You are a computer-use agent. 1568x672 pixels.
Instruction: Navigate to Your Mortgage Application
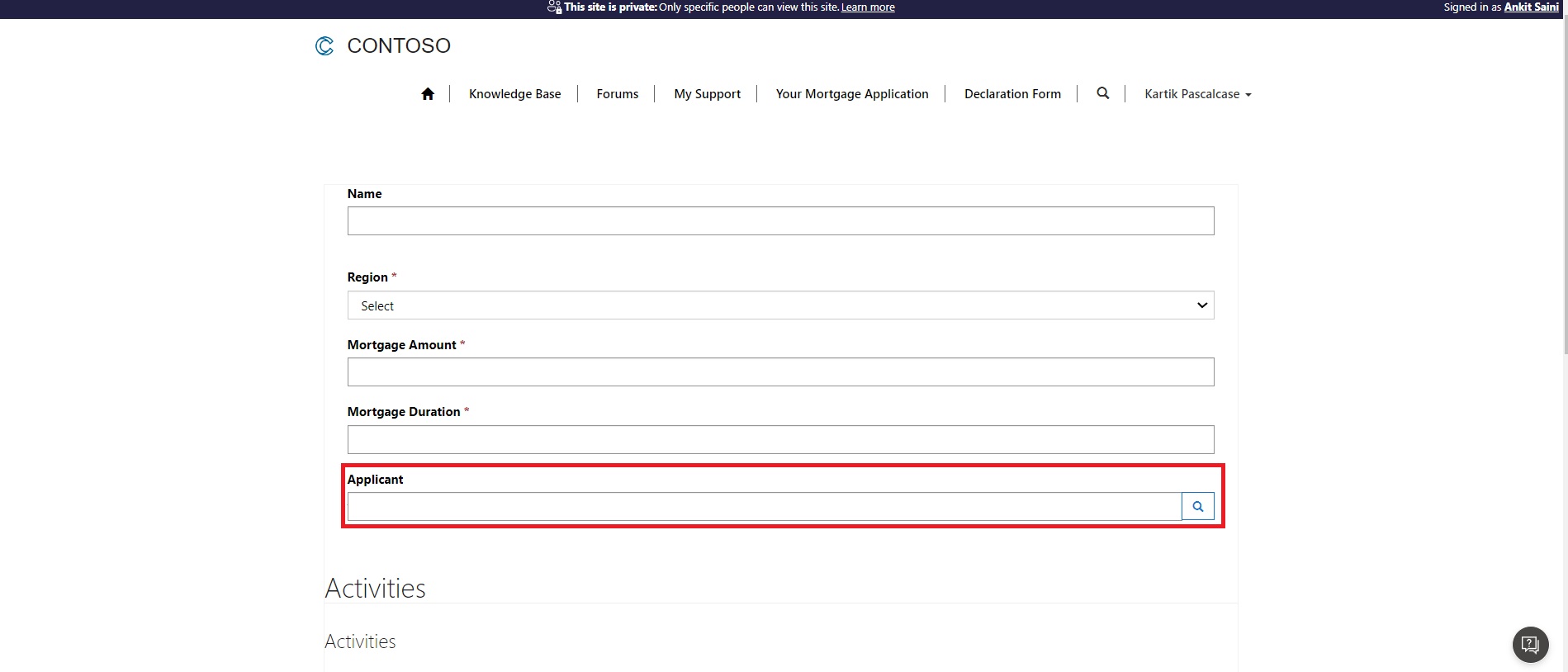tap(851, 94)
